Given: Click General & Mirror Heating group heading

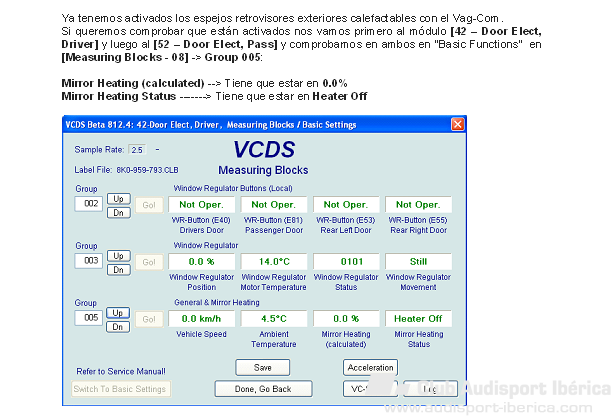Looking at the screenshot, I should coord(217,302).
